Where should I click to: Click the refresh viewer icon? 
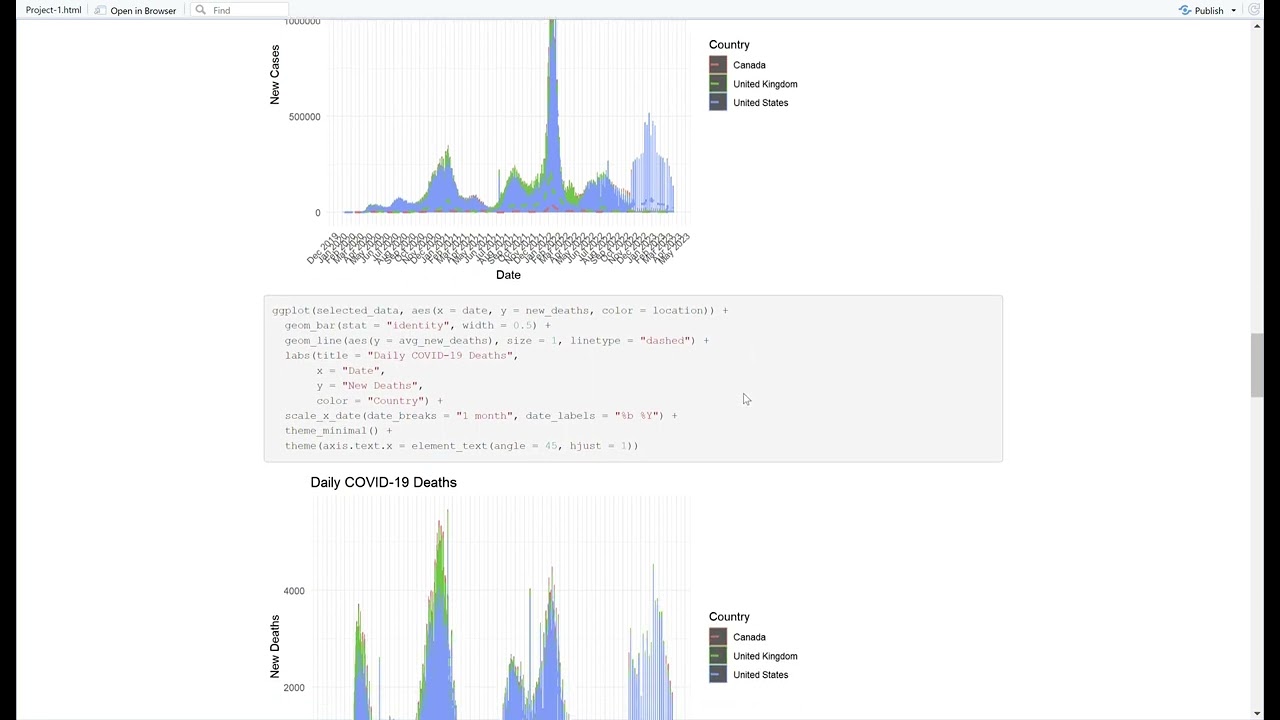tap(1254, 10)
